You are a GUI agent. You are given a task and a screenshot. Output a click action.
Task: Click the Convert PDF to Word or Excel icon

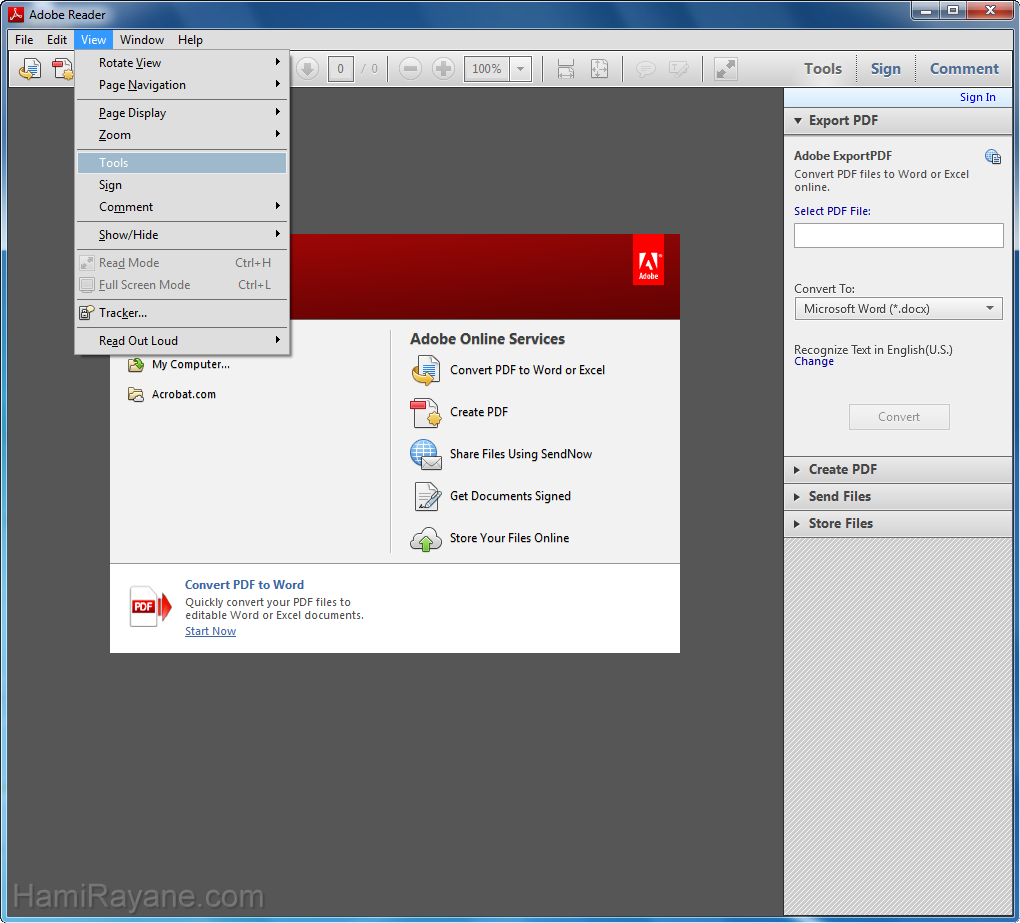pos(425,370)
